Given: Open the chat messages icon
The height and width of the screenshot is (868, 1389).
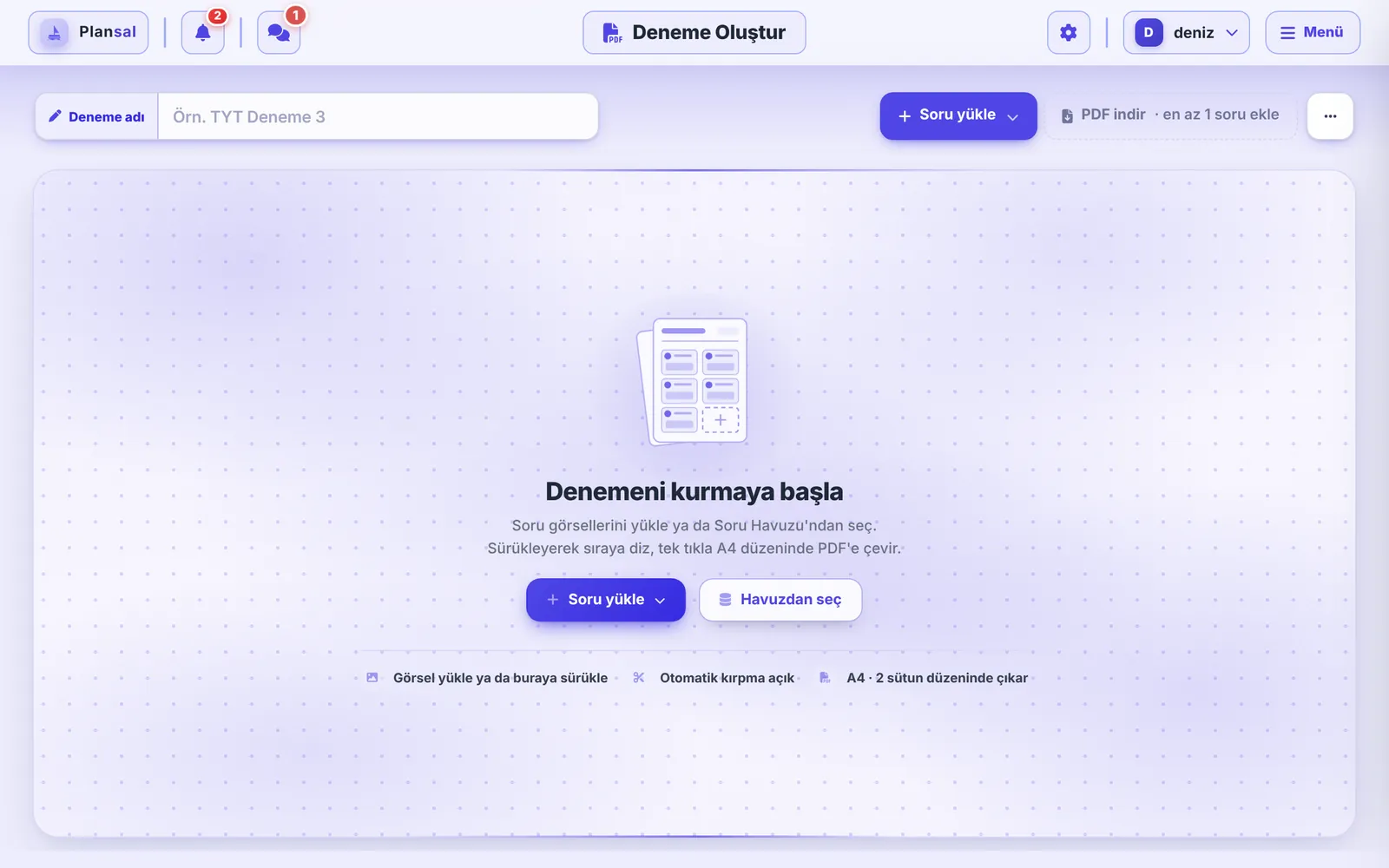Looking at the screenshot, I should [x=279, y=33].
